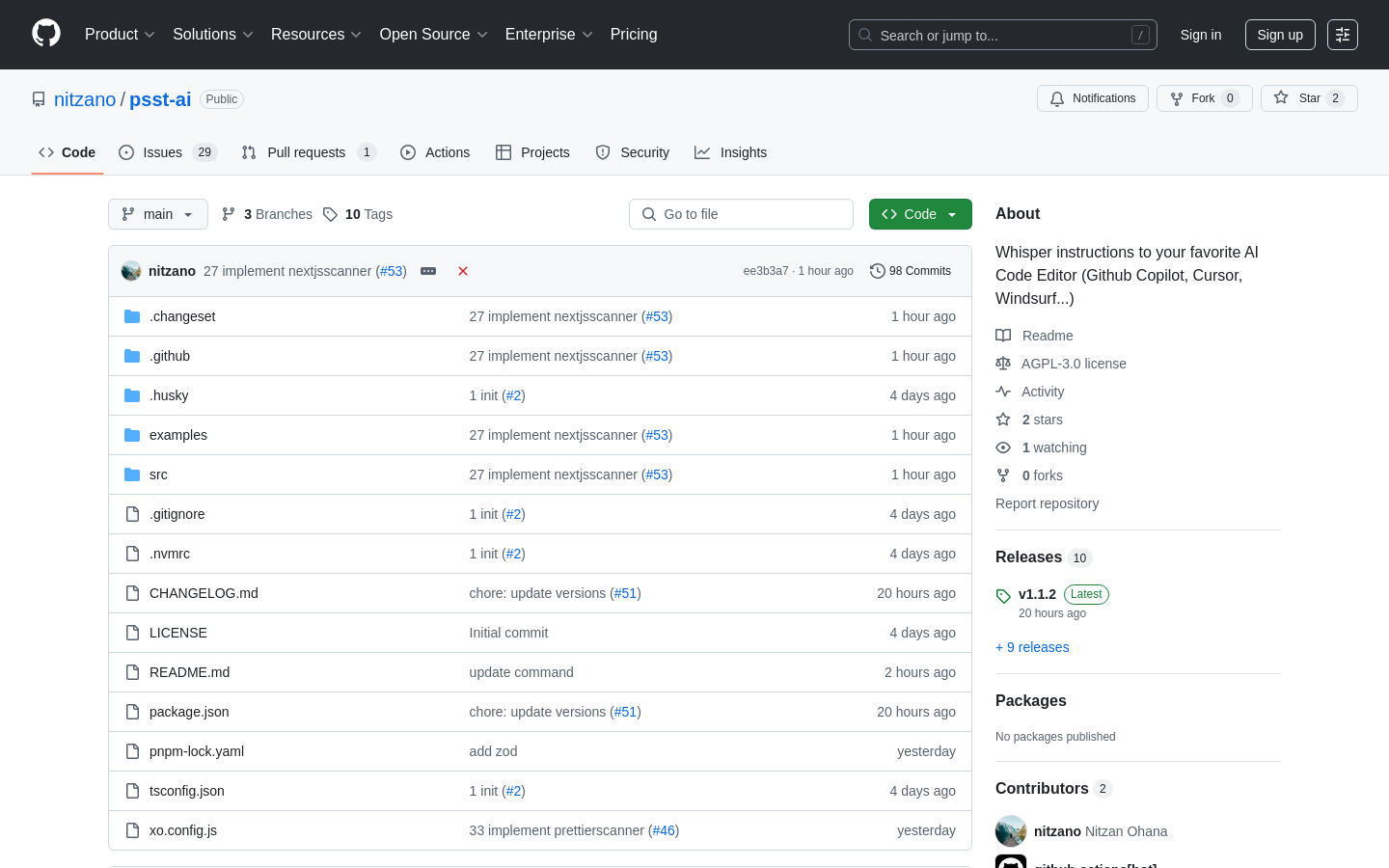Open Activity link in About
This screenshot has width=1389, height=868.
[x=1030, y=392]
